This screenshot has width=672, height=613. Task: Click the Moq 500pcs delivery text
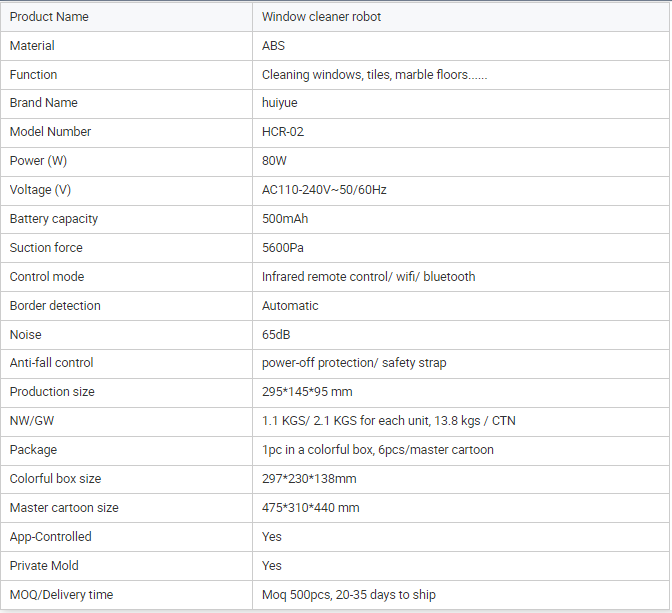point(348,595)
